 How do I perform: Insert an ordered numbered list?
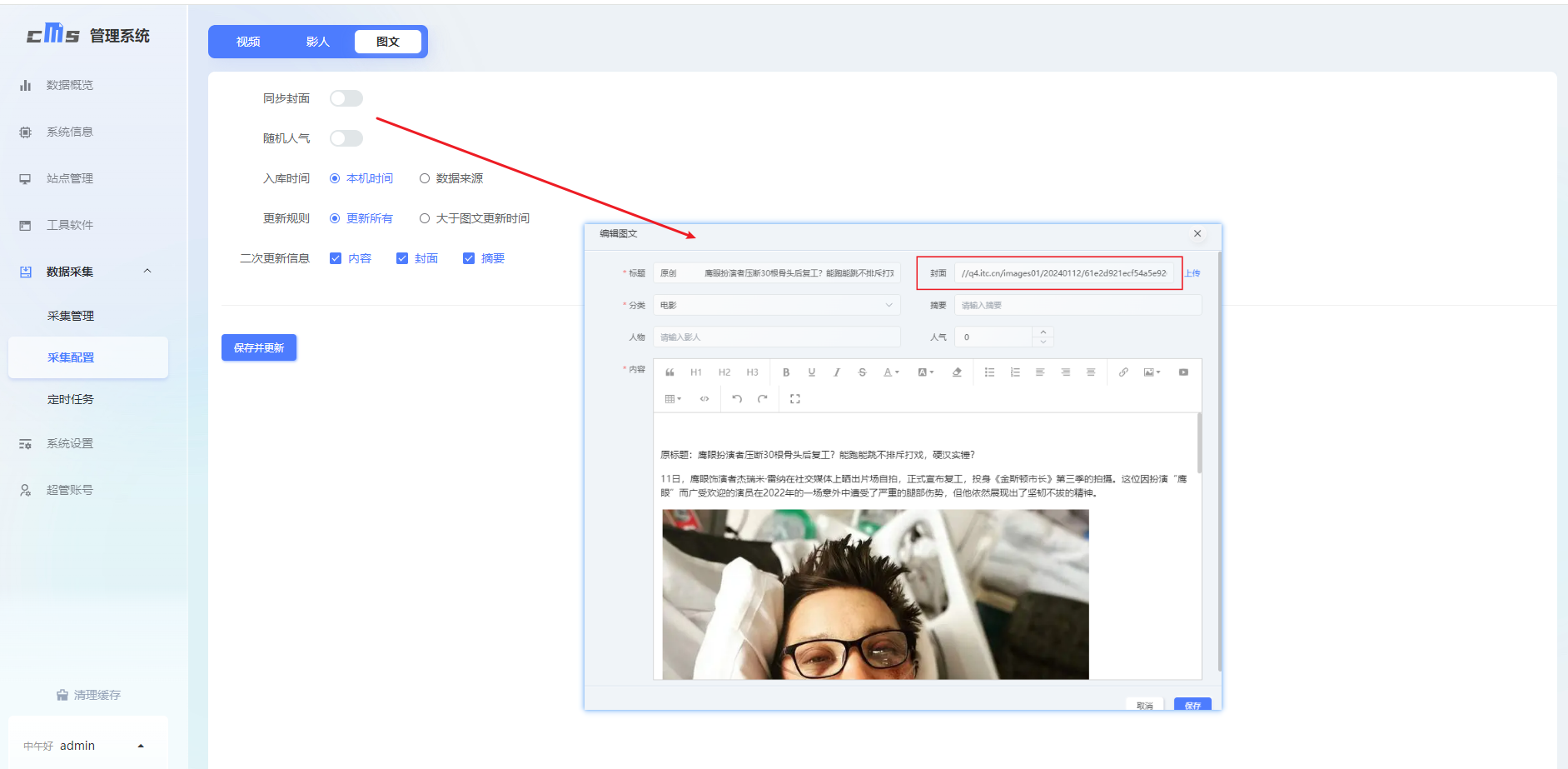click(1015, 372)
